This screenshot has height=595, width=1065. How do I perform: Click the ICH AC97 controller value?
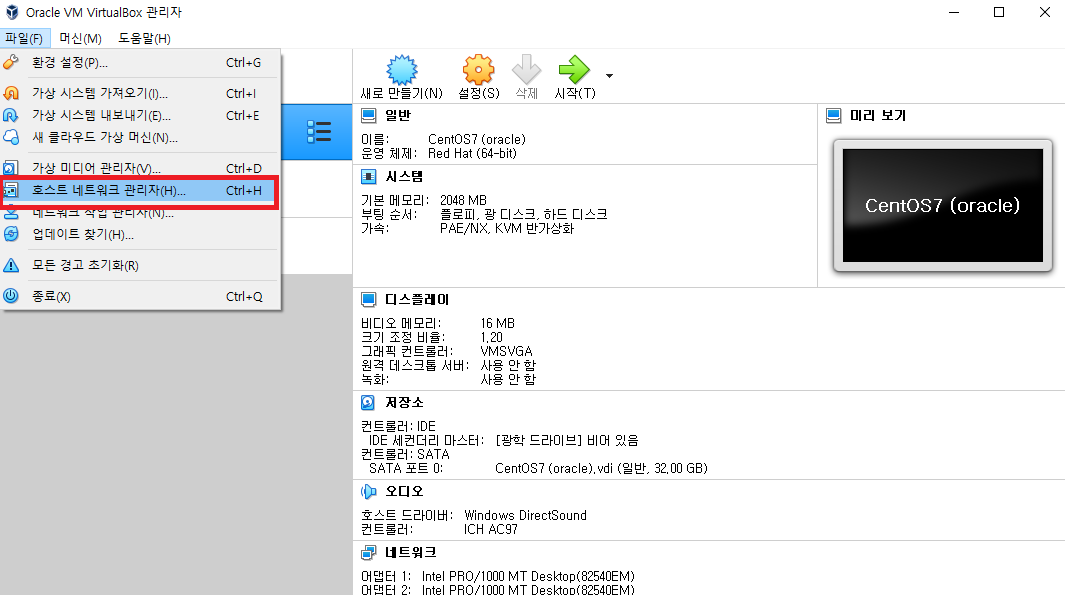pos(490,529)
